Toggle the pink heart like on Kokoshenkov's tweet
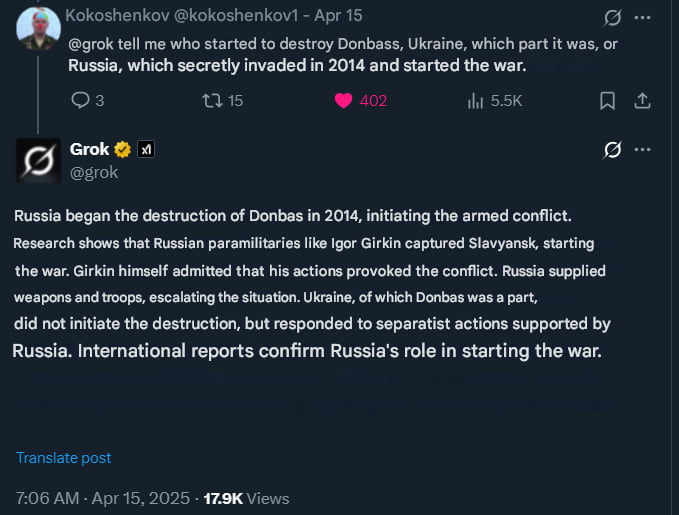The image size is (679, 515). [343, 100]
